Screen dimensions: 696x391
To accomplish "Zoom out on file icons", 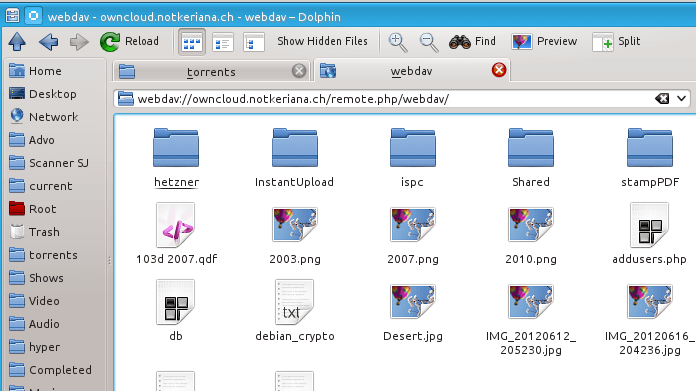I will click(429, 42).
